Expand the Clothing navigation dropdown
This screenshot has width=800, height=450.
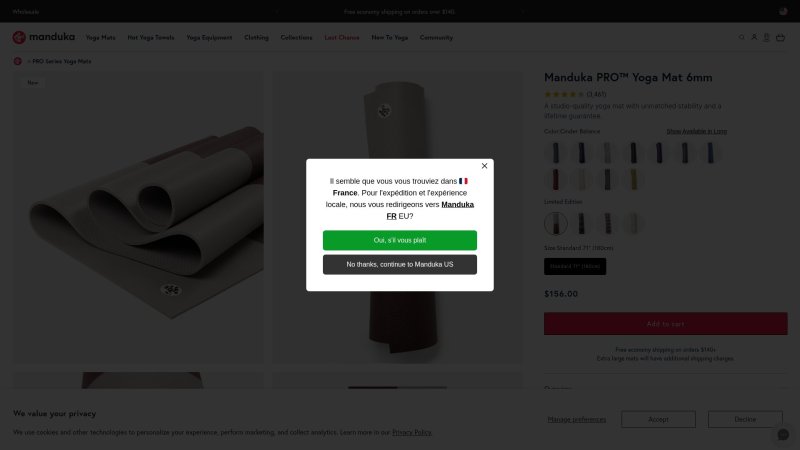click(256, 37)
